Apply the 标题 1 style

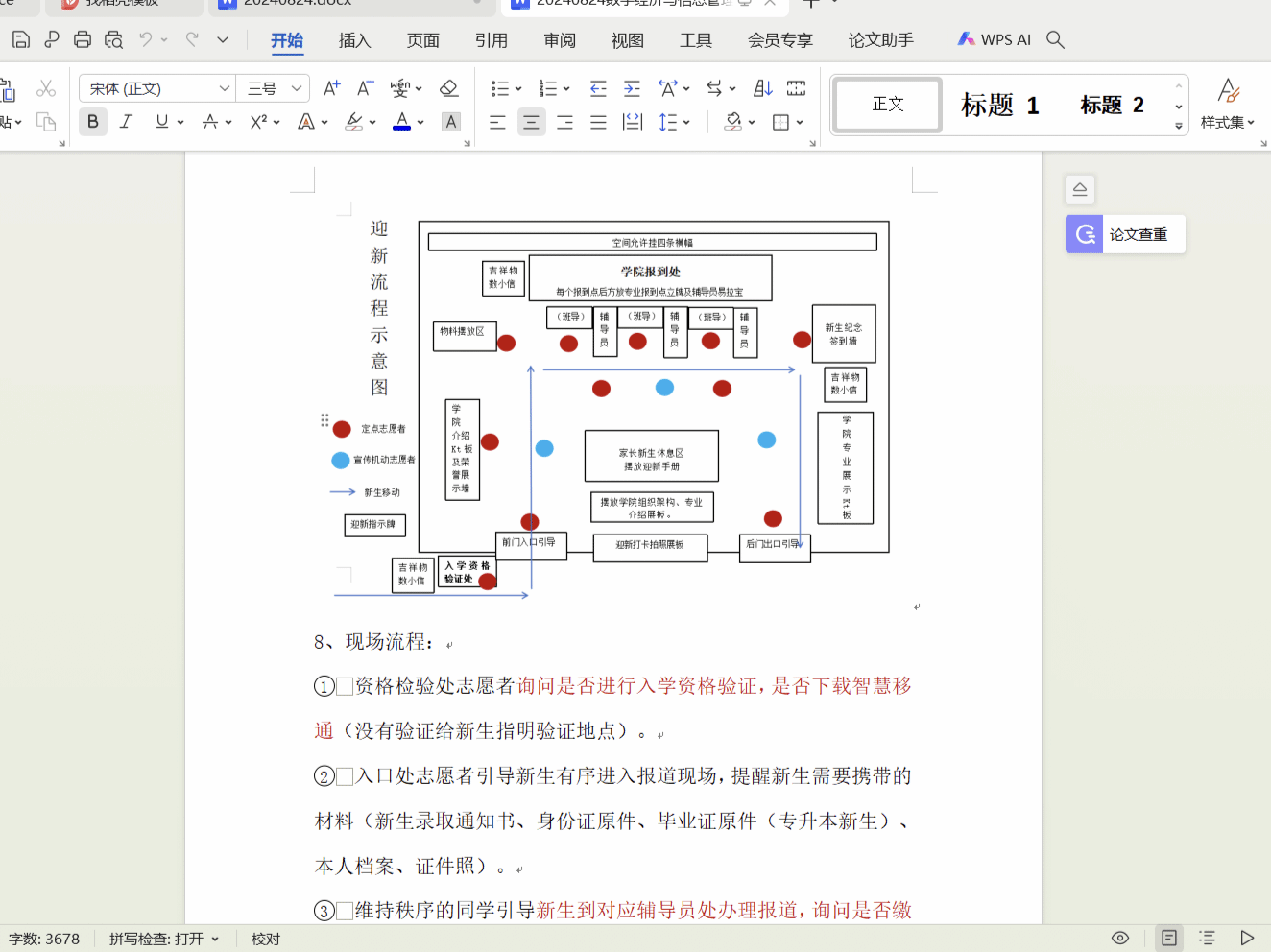tap(999, 105)
